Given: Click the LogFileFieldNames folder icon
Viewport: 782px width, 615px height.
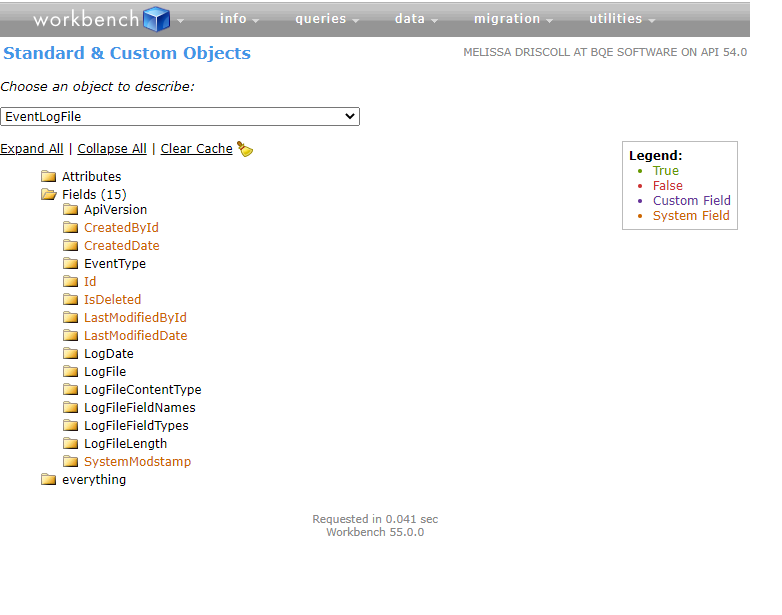Looking at the screenshot, I should click(70, 408).
